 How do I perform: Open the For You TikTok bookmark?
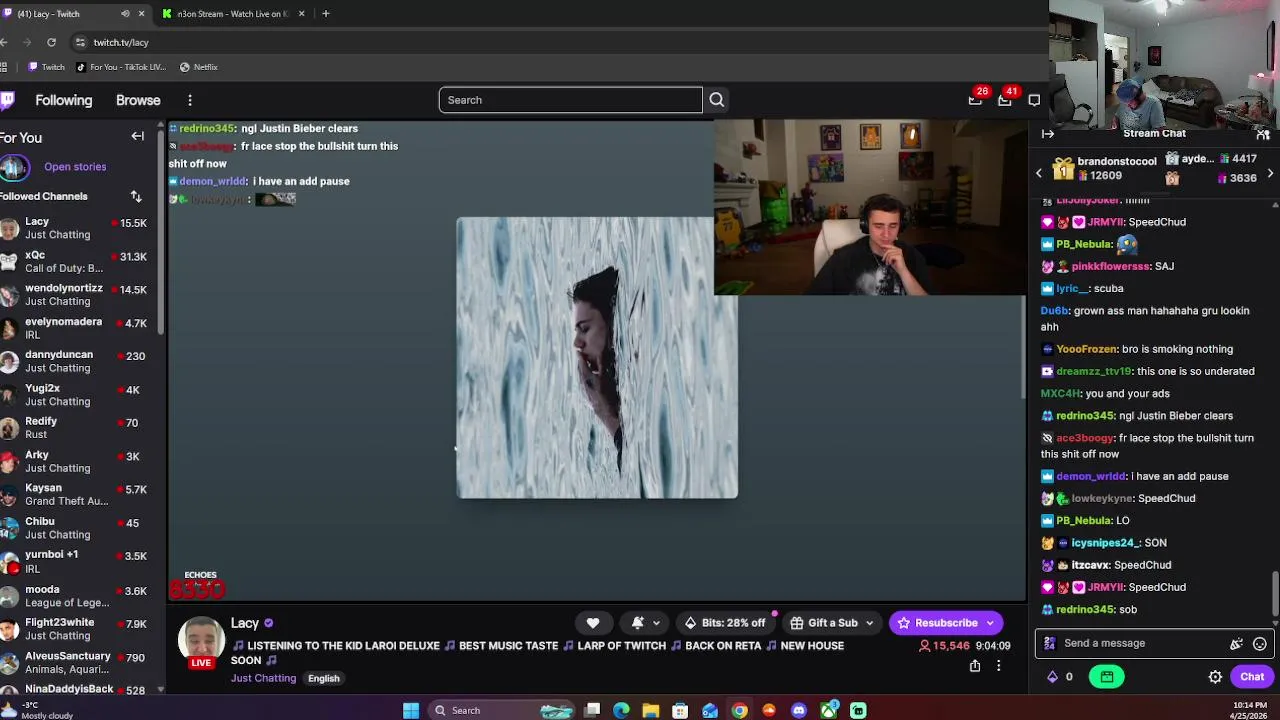point(120,67)
